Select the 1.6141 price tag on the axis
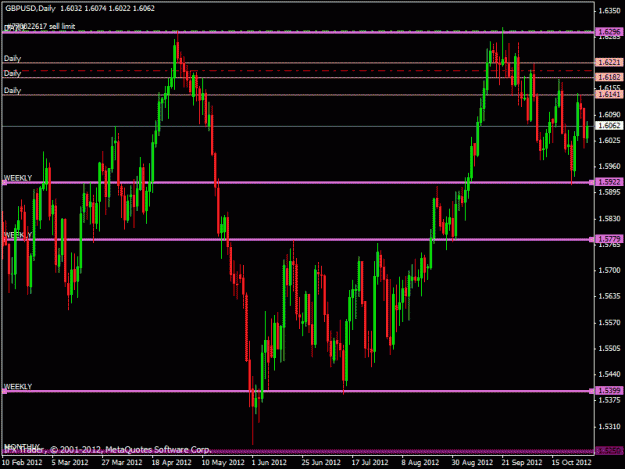 609,94
